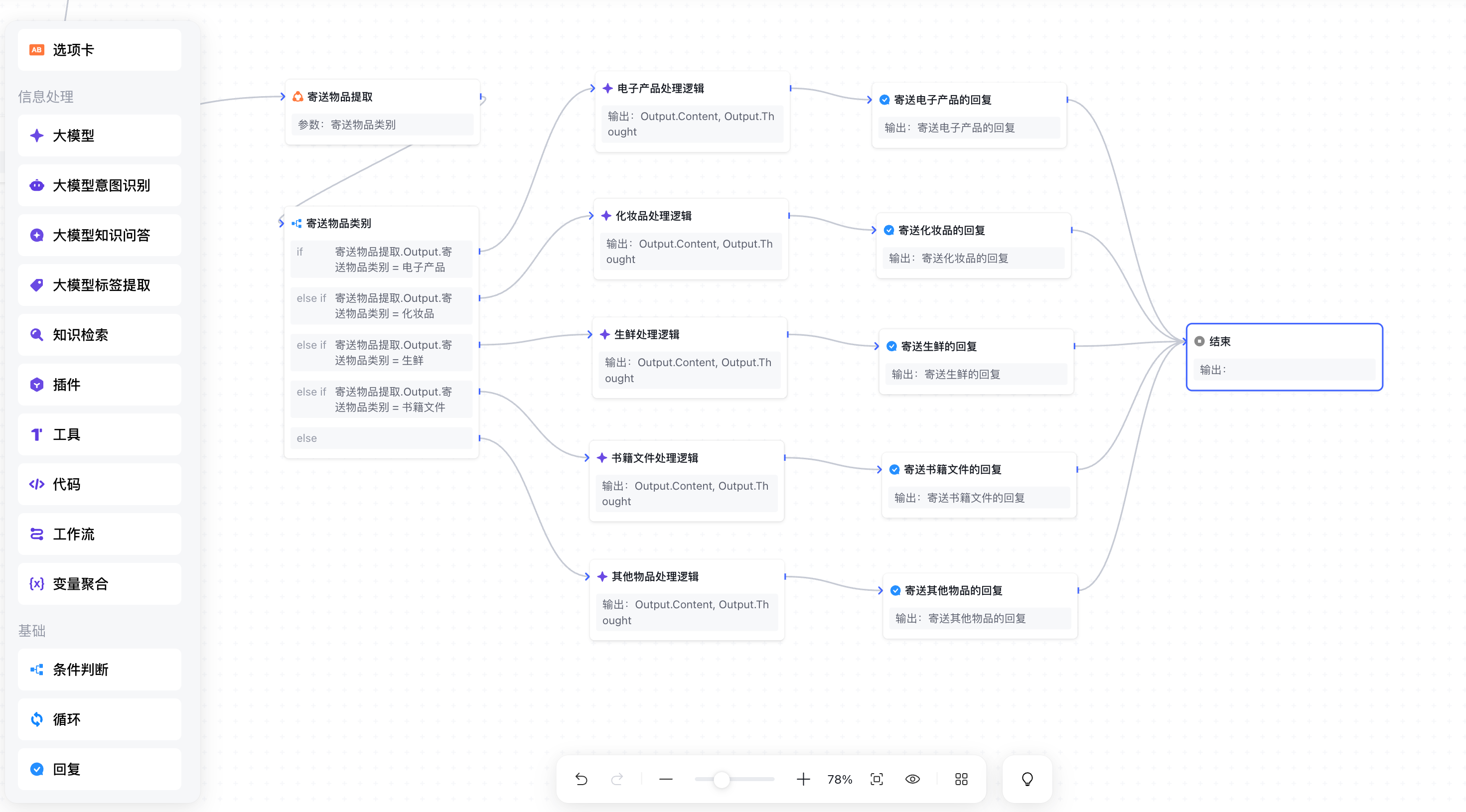The height and width of the screenshot is (812, 1466).
Task: Click the fit-to-screen icon
Action: (877, 779)
